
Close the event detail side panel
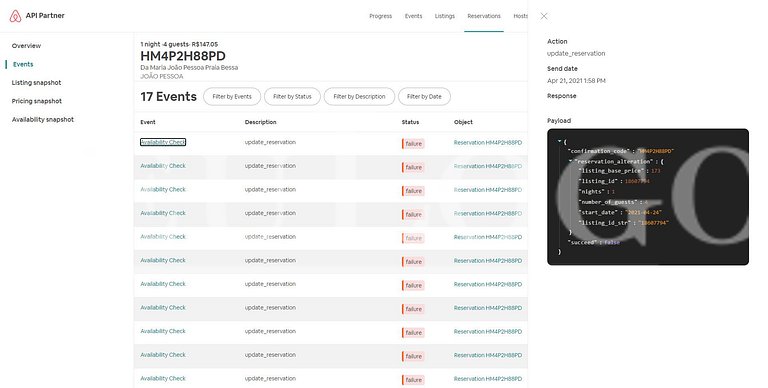coord(544,16)
